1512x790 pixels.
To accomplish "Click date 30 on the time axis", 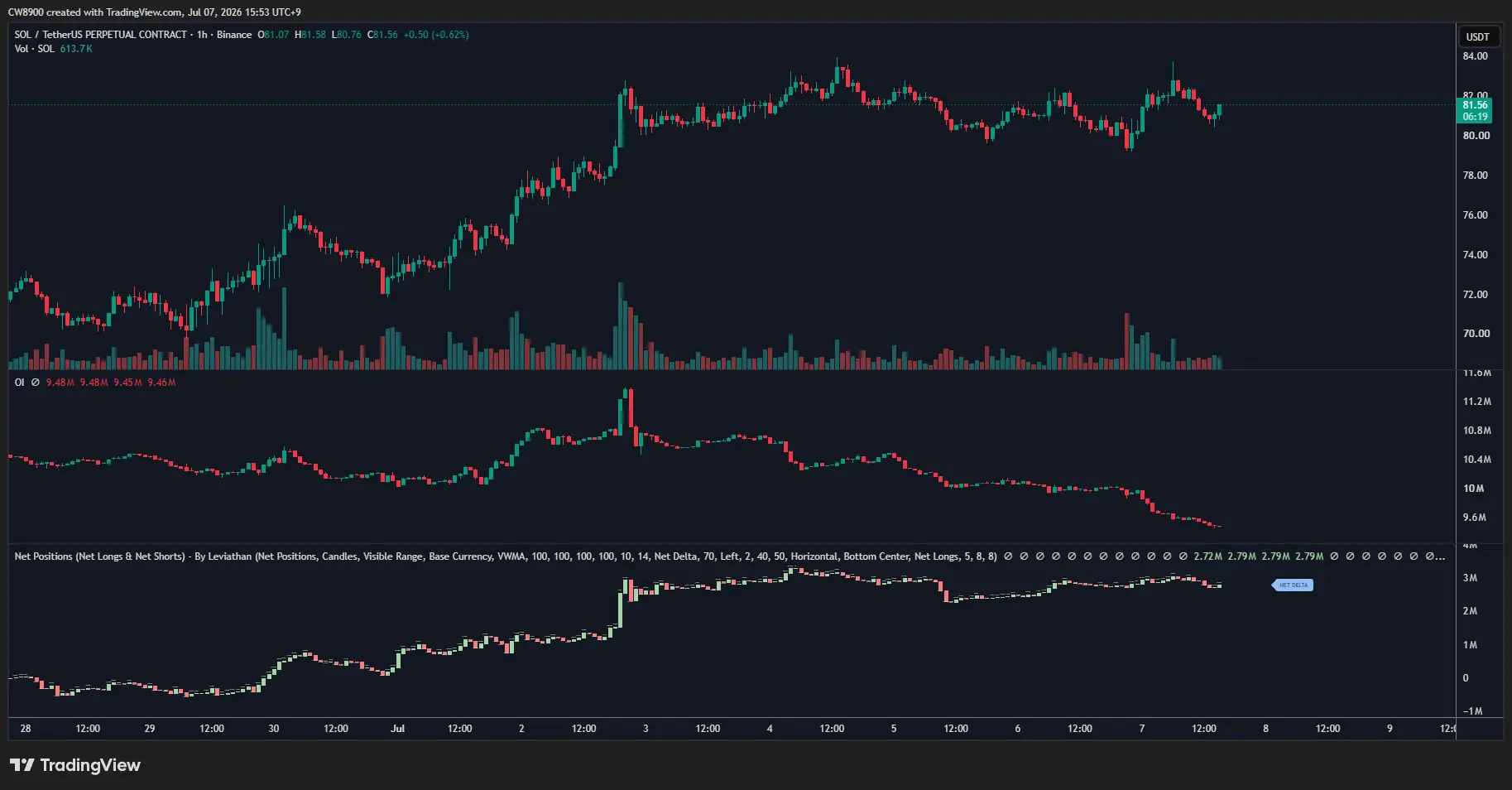I will (x=274, y=729).
